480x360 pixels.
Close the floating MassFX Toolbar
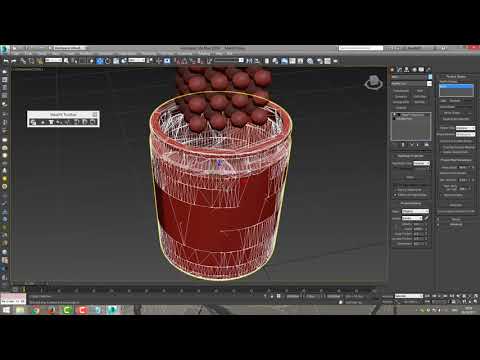(95, 114)
